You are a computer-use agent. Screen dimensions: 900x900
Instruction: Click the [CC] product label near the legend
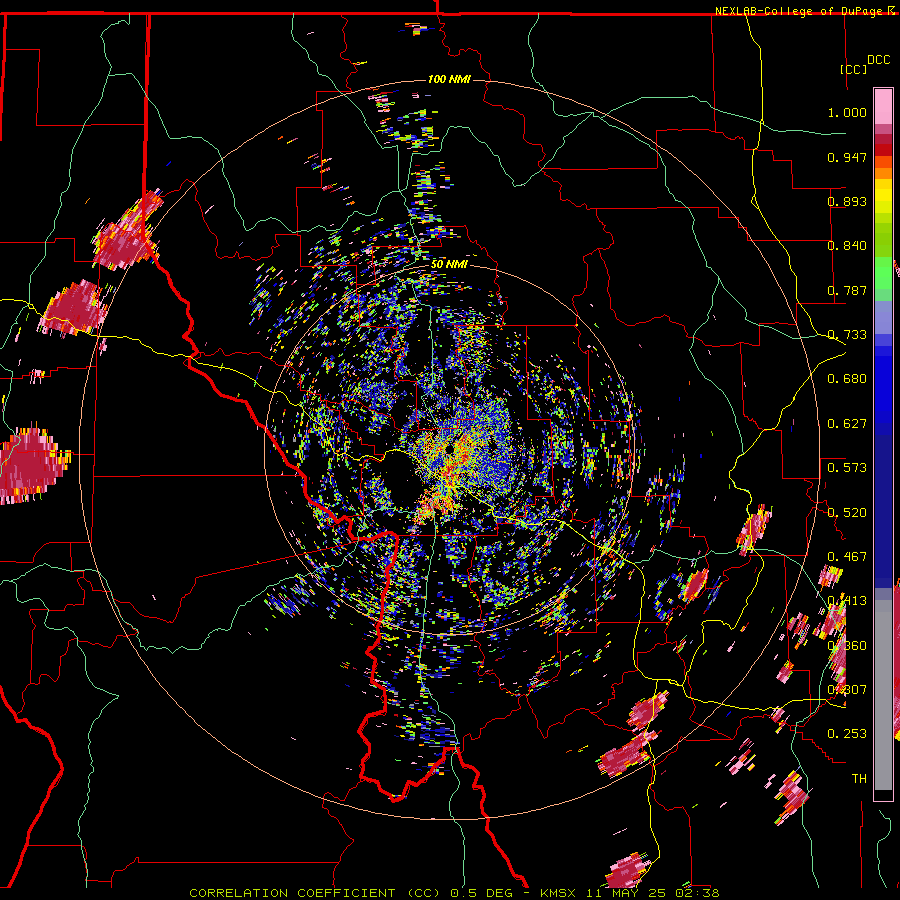[x=853, y=69]
